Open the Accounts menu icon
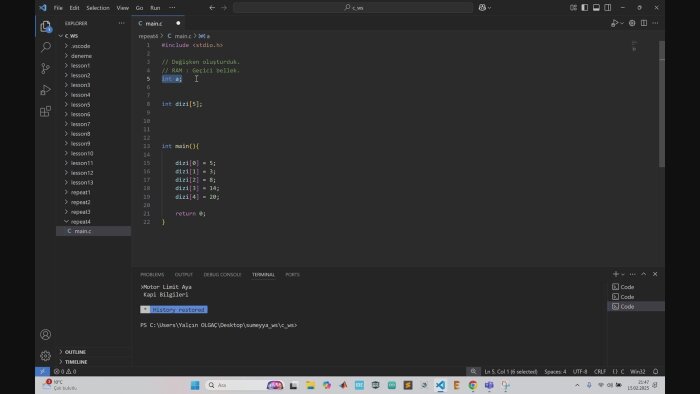This screenshot has height=394, width=700. [46, 334]
